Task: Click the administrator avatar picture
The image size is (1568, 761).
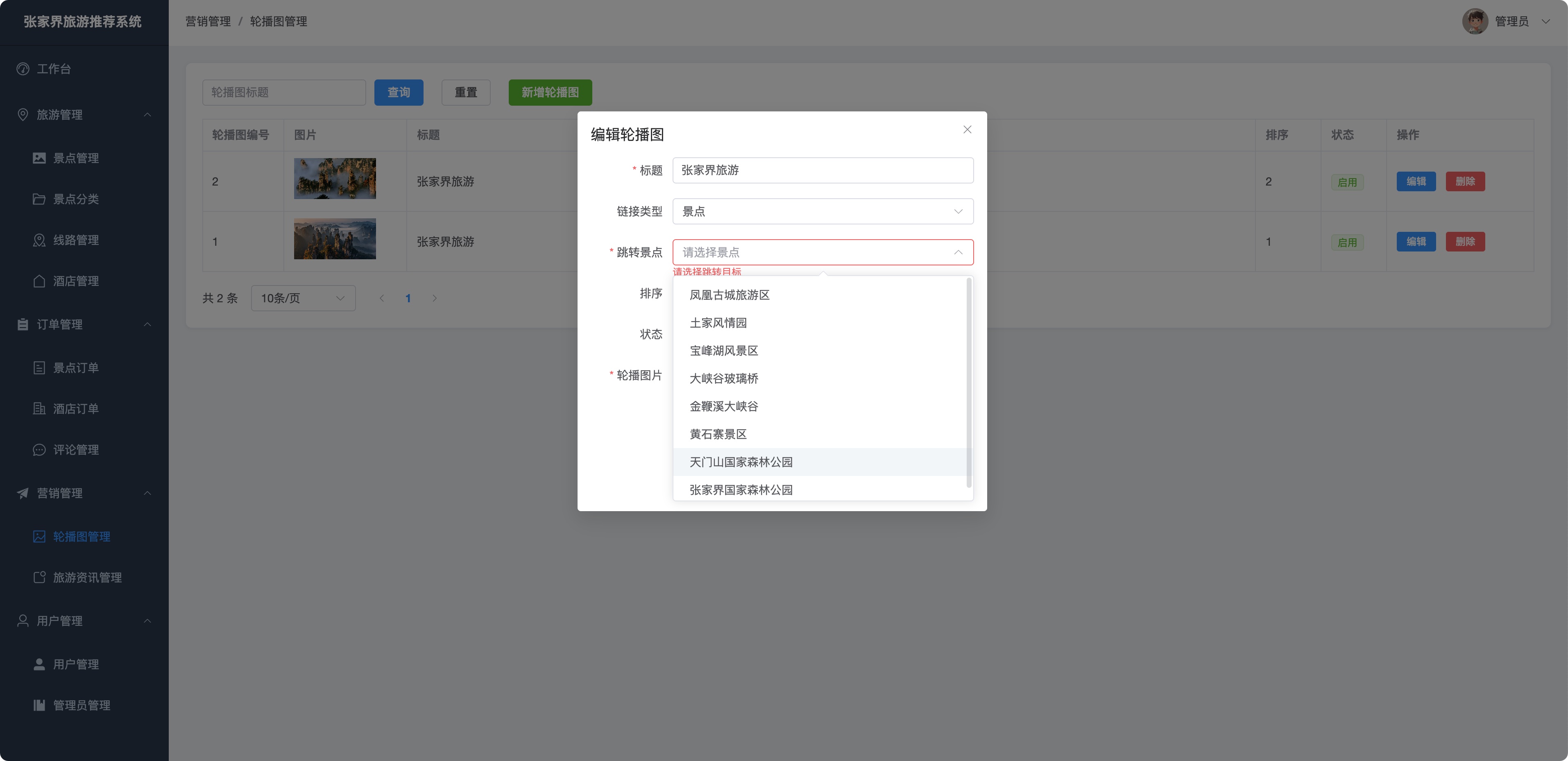Action: coord(1475,21)
